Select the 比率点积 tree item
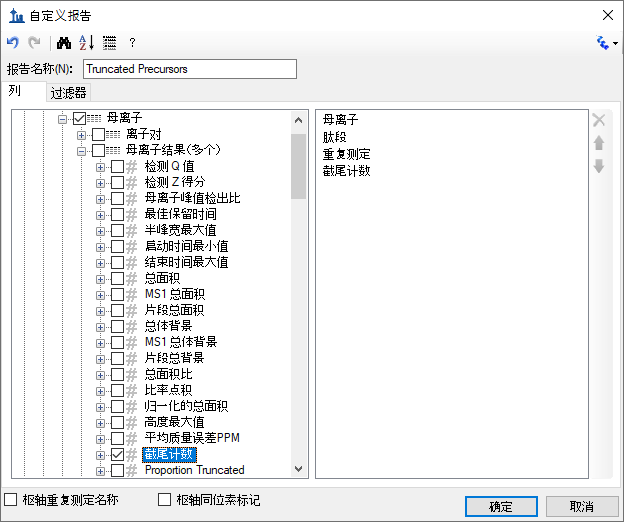 [168, 390]
